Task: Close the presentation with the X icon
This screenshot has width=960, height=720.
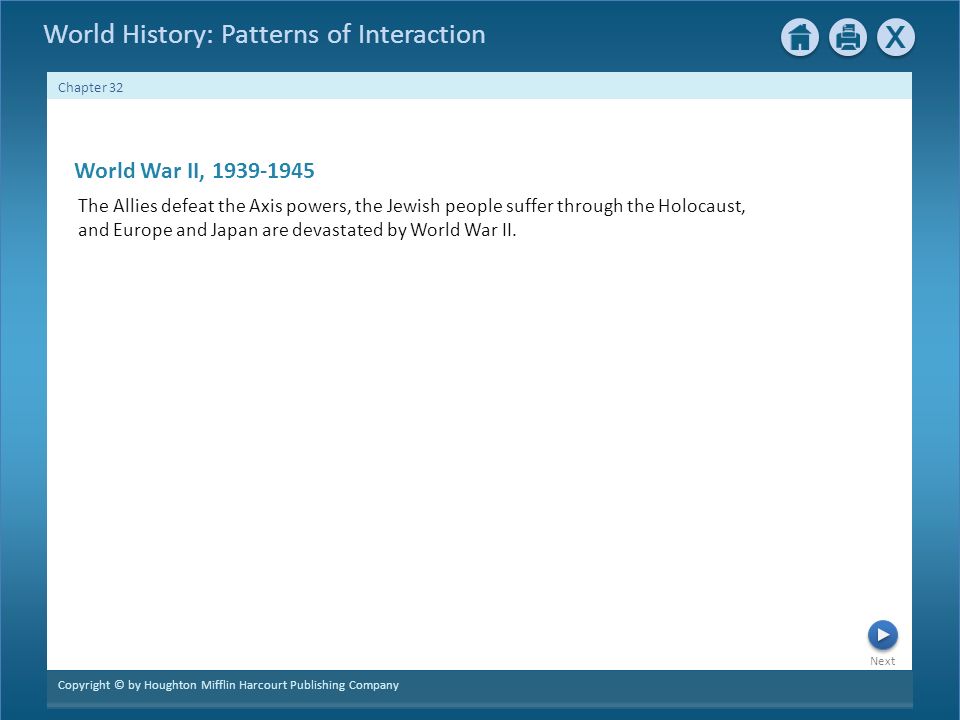Action: click(896, 37)
